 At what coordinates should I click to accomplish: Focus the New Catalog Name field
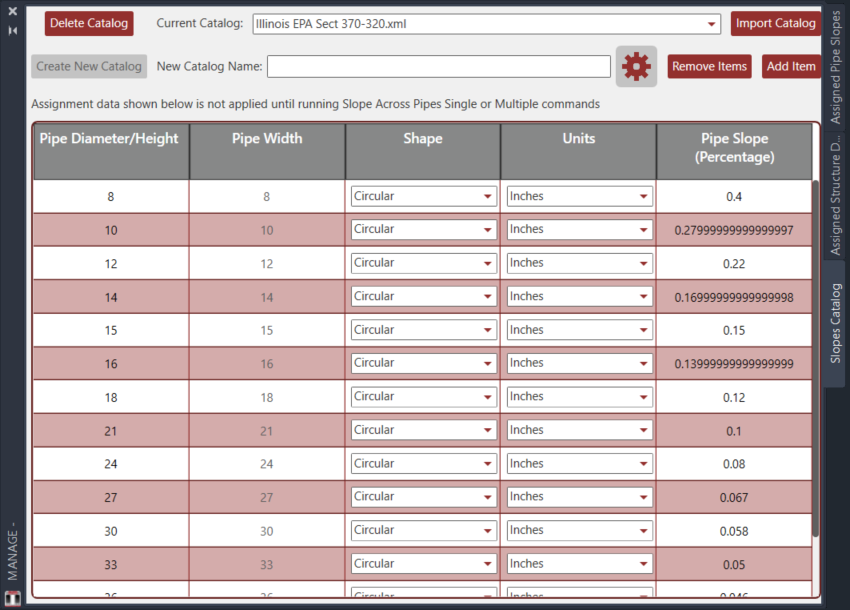click(439, 66)
